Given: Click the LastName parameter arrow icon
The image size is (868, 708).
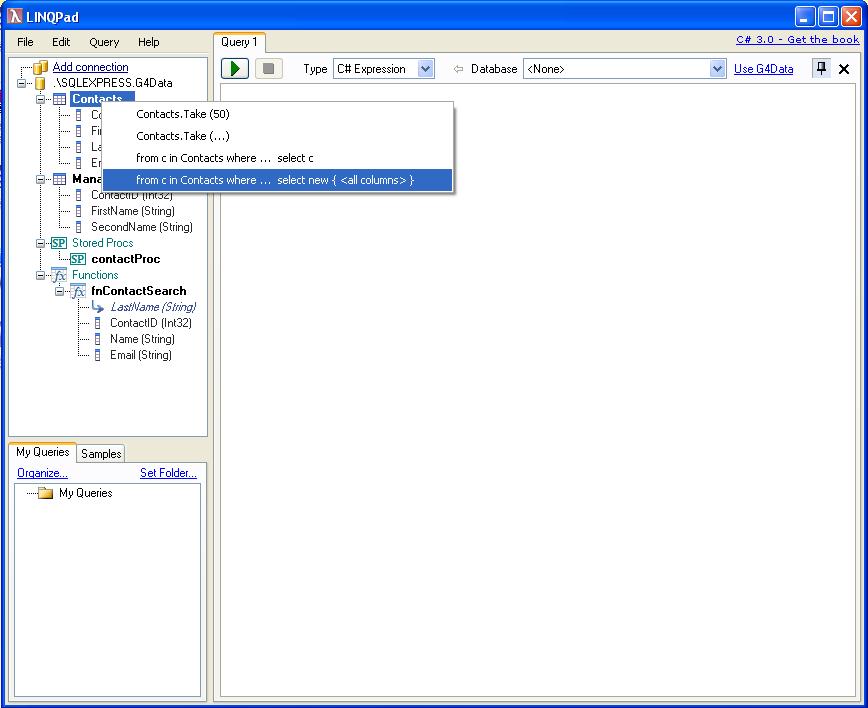Looking at the screenshot, I should click(98, 307).
